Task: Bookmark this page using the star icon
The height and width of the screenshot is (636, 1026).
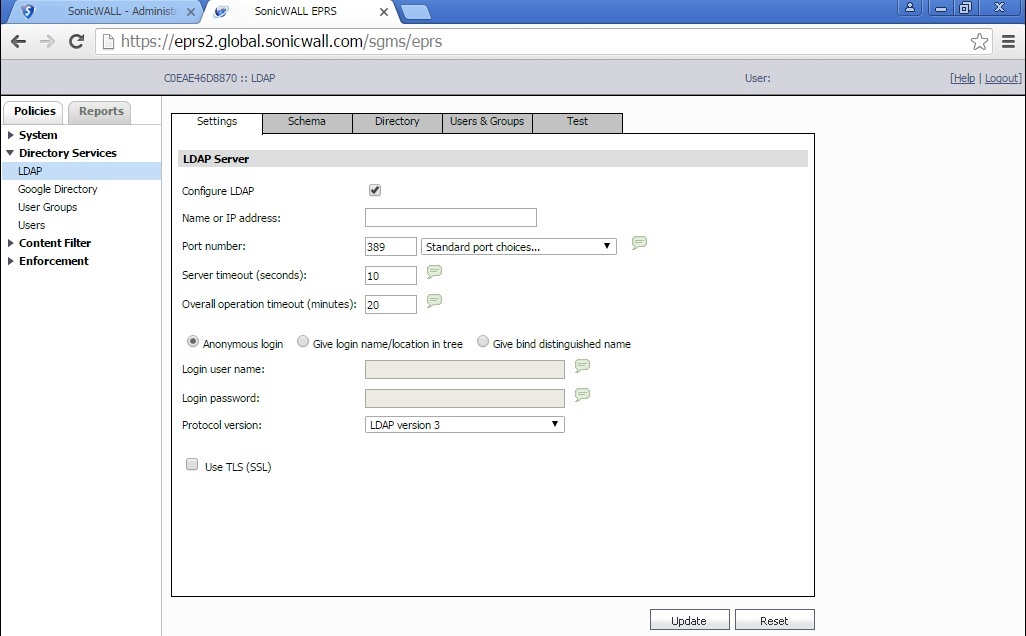Action: point(979,42)
